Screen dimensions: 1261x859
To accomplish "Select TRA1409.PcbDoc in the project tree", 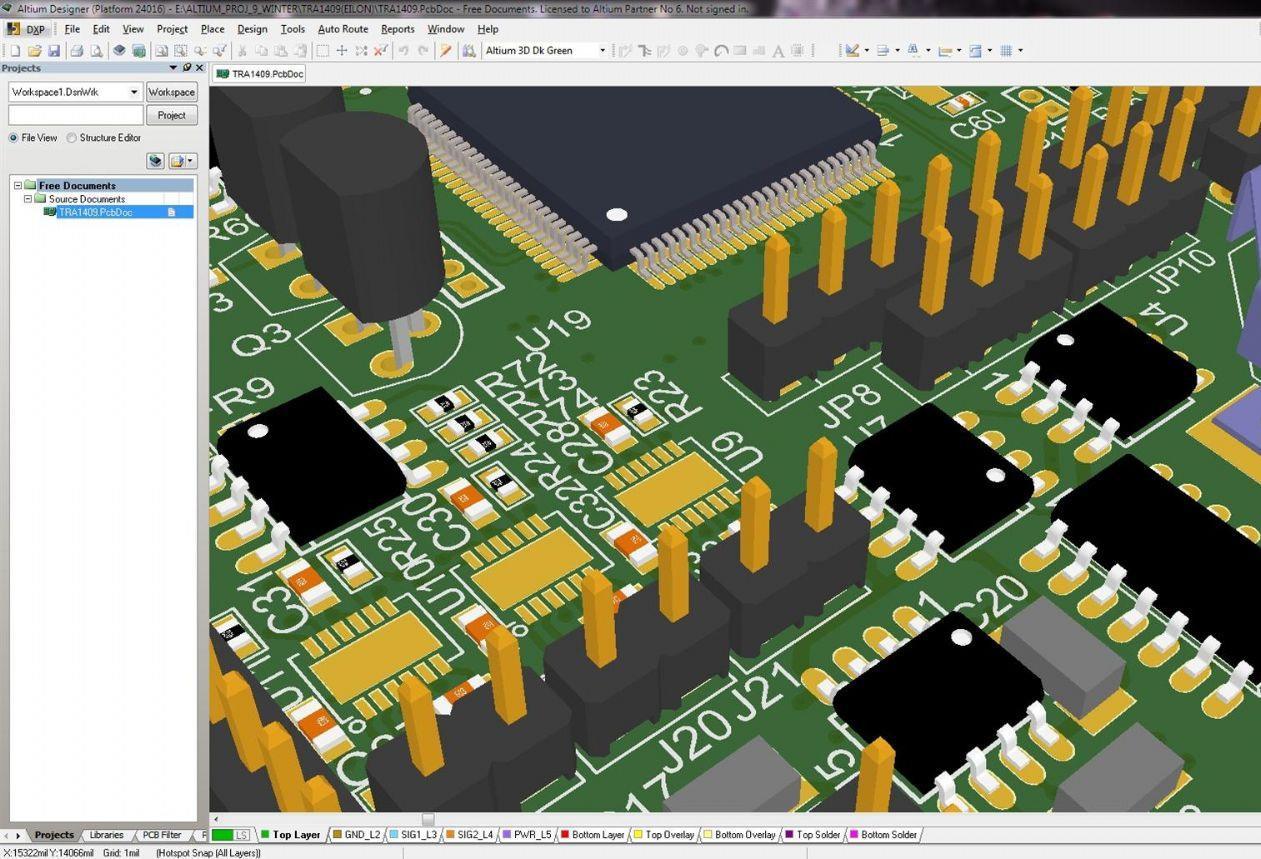I will point(95,212).
